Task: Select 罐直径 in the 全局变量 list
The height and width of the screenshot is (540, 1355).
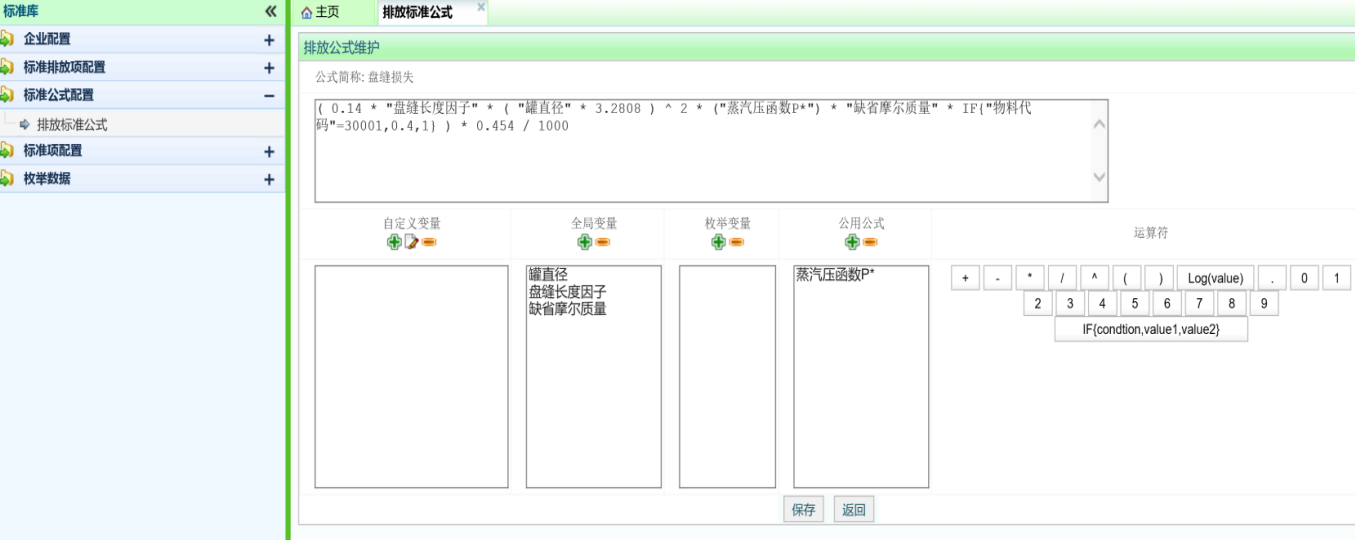Action: point(548,274)
